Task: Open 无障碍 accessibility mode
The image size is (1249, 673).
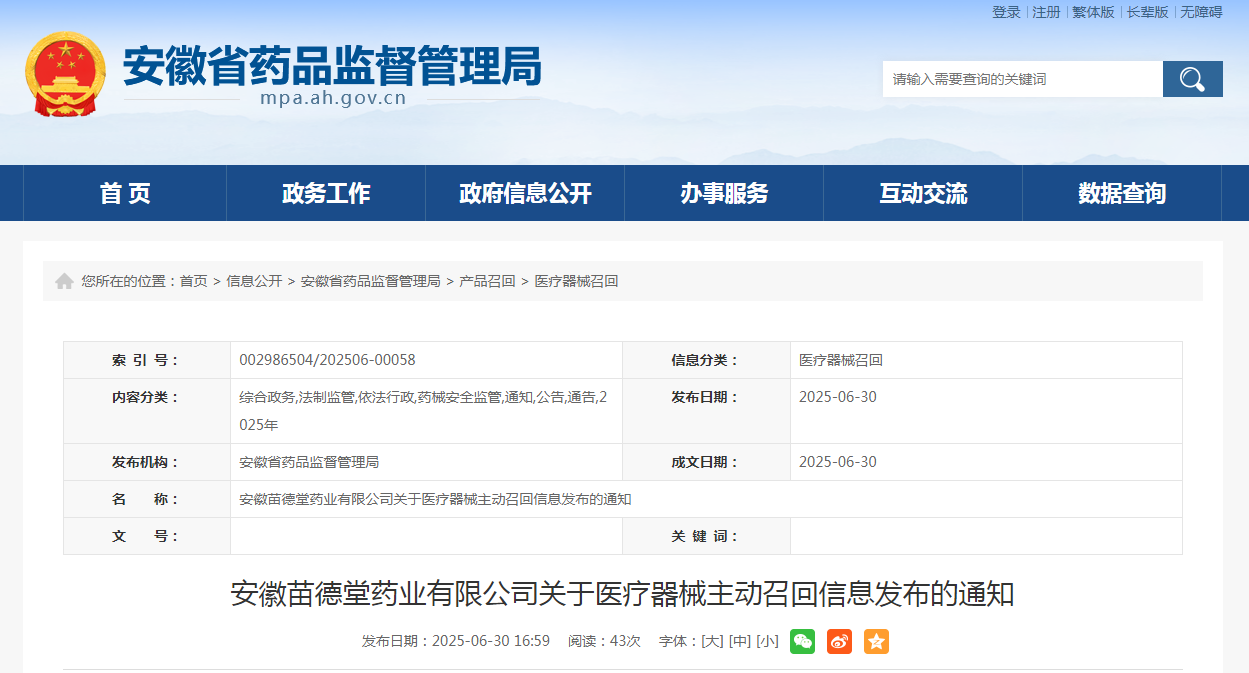Action: (1201, 12)
